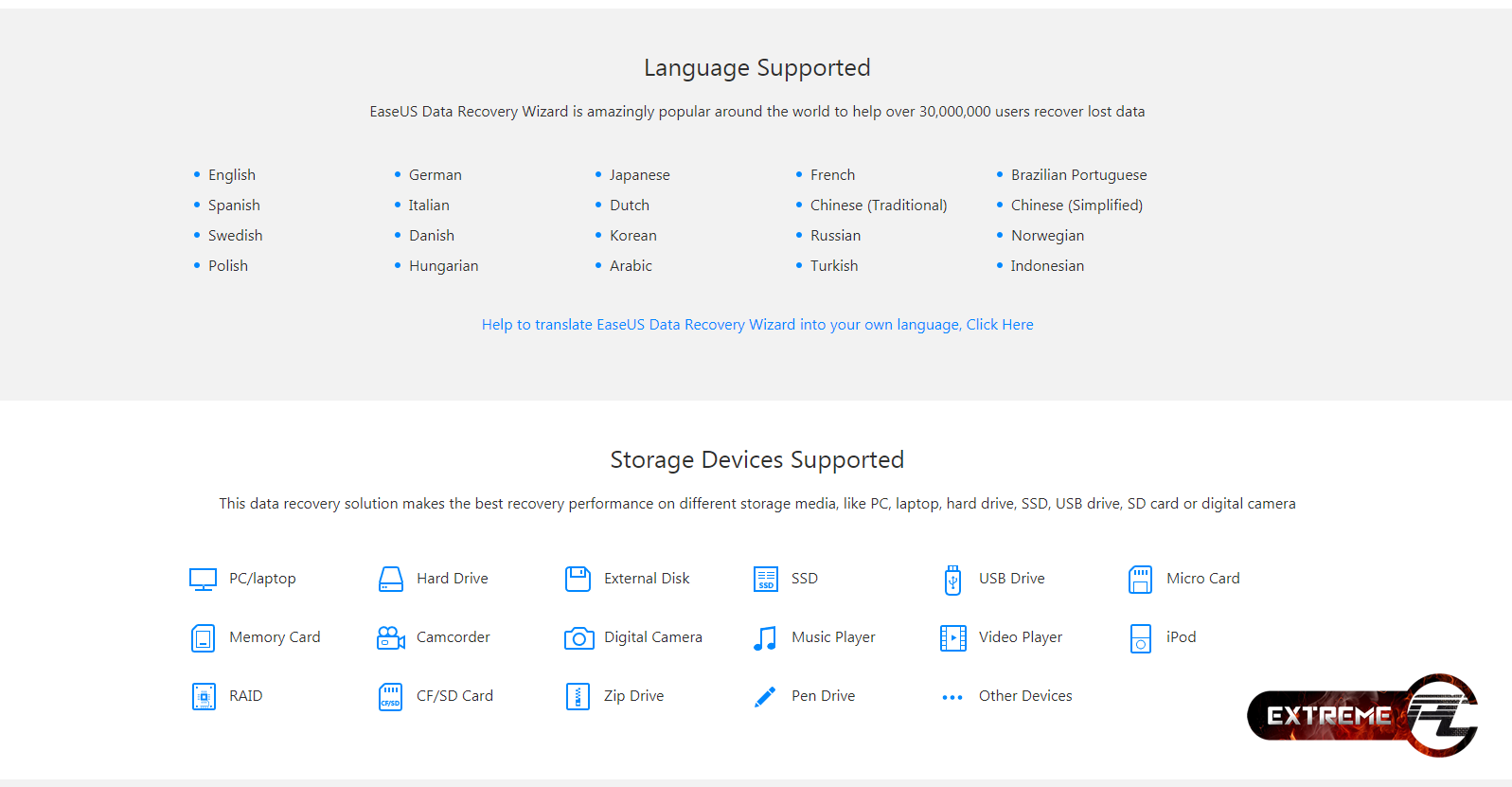Click the 'Russian' language entry
Screen dimensions: 1512x787
(836, 236)
